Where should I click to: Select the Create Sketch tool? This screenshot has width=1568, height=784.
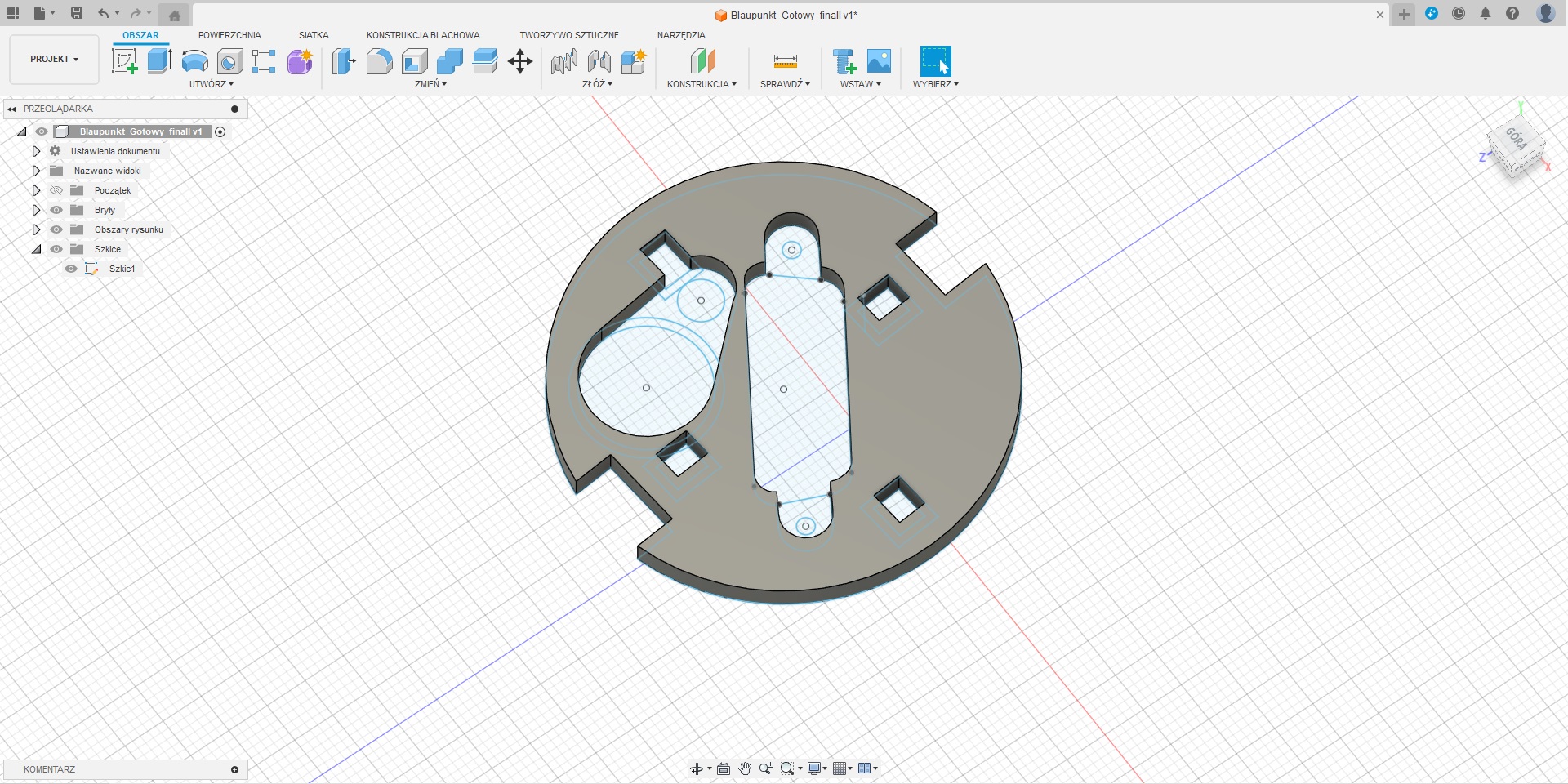[124, 61]
